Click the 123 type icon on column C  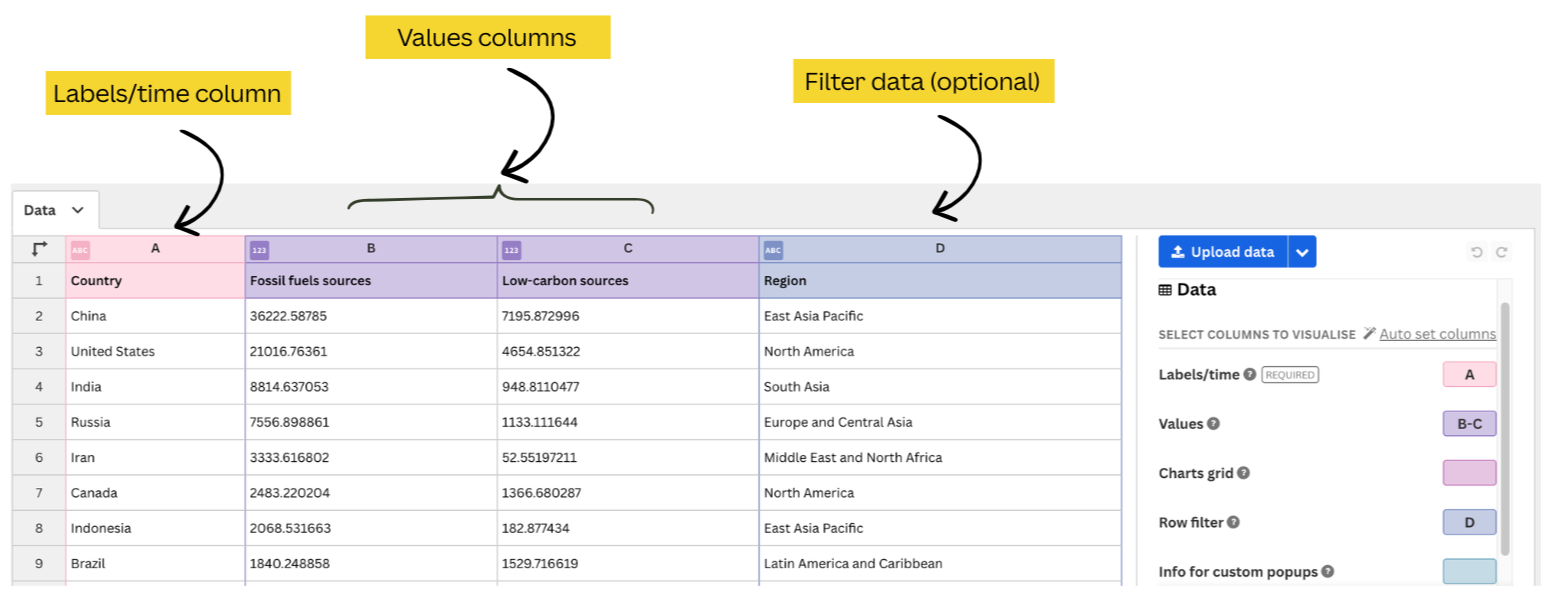coord(511,247)
